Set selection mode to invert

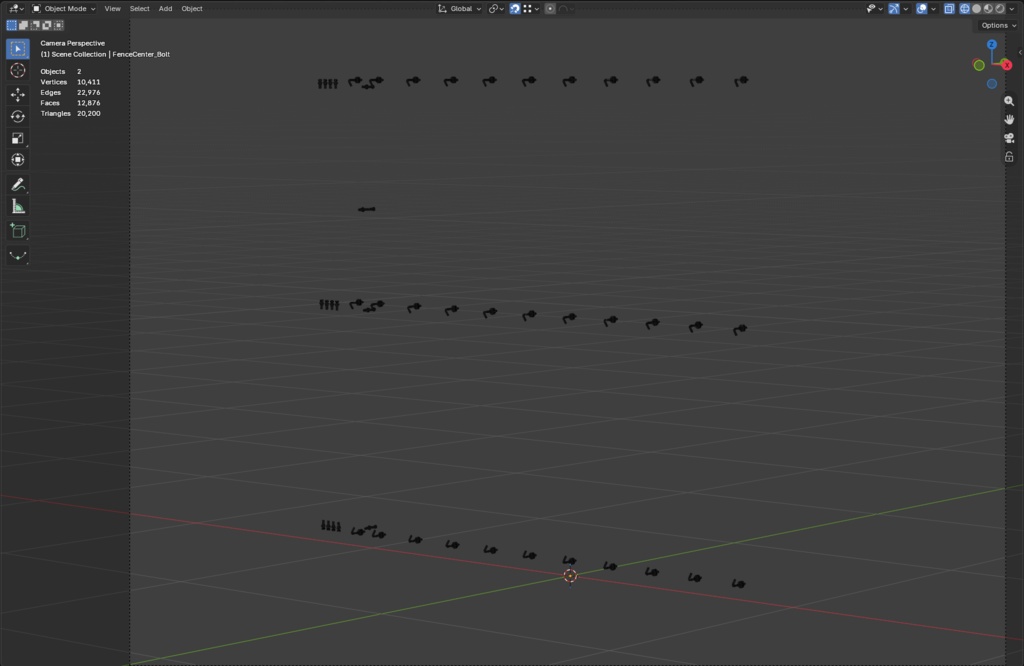click(x=47, y=25)
